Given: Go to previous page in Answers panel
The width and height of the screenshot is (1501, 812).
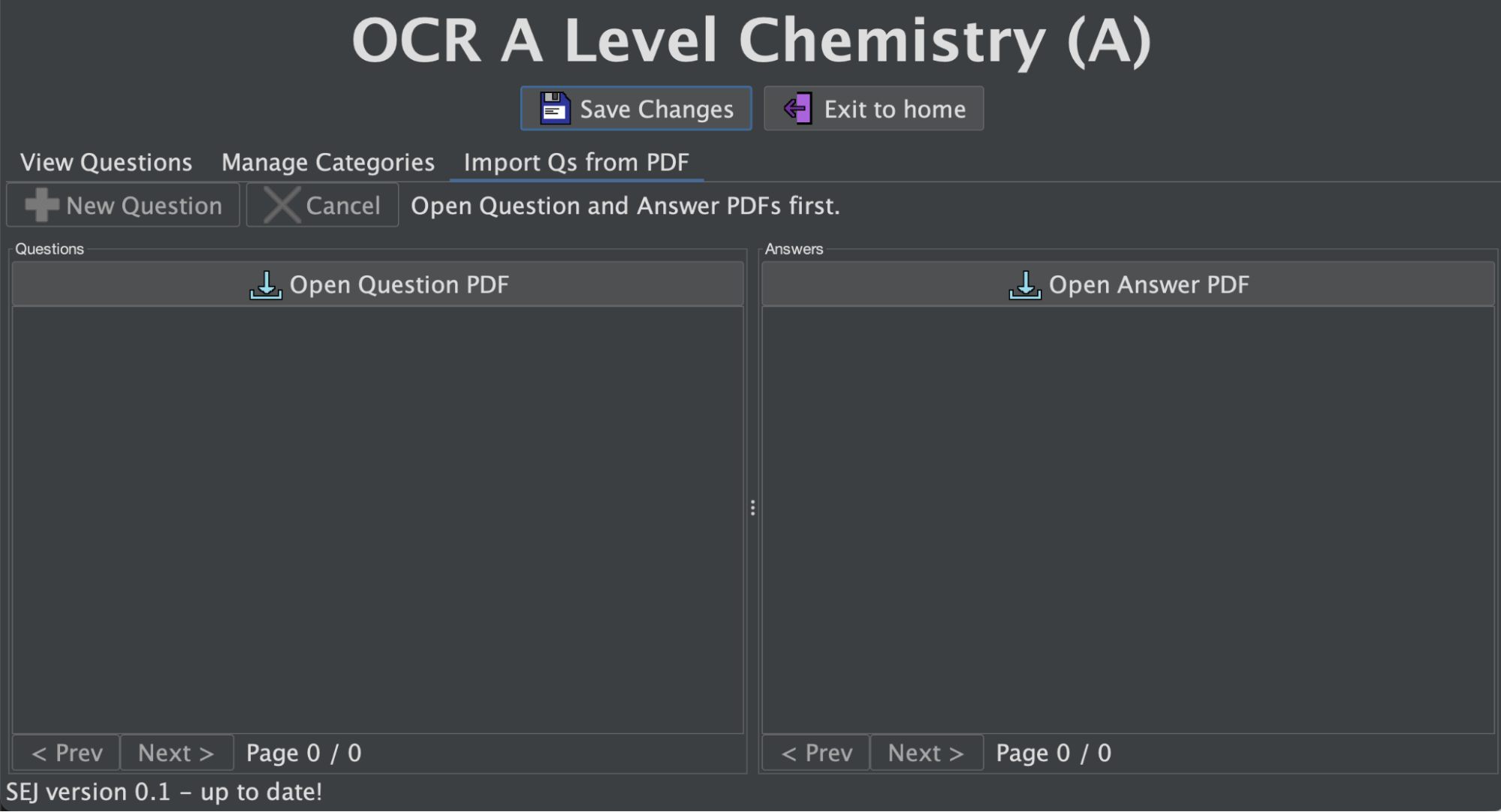Looking at the screenshot, I should coord(816,753).
